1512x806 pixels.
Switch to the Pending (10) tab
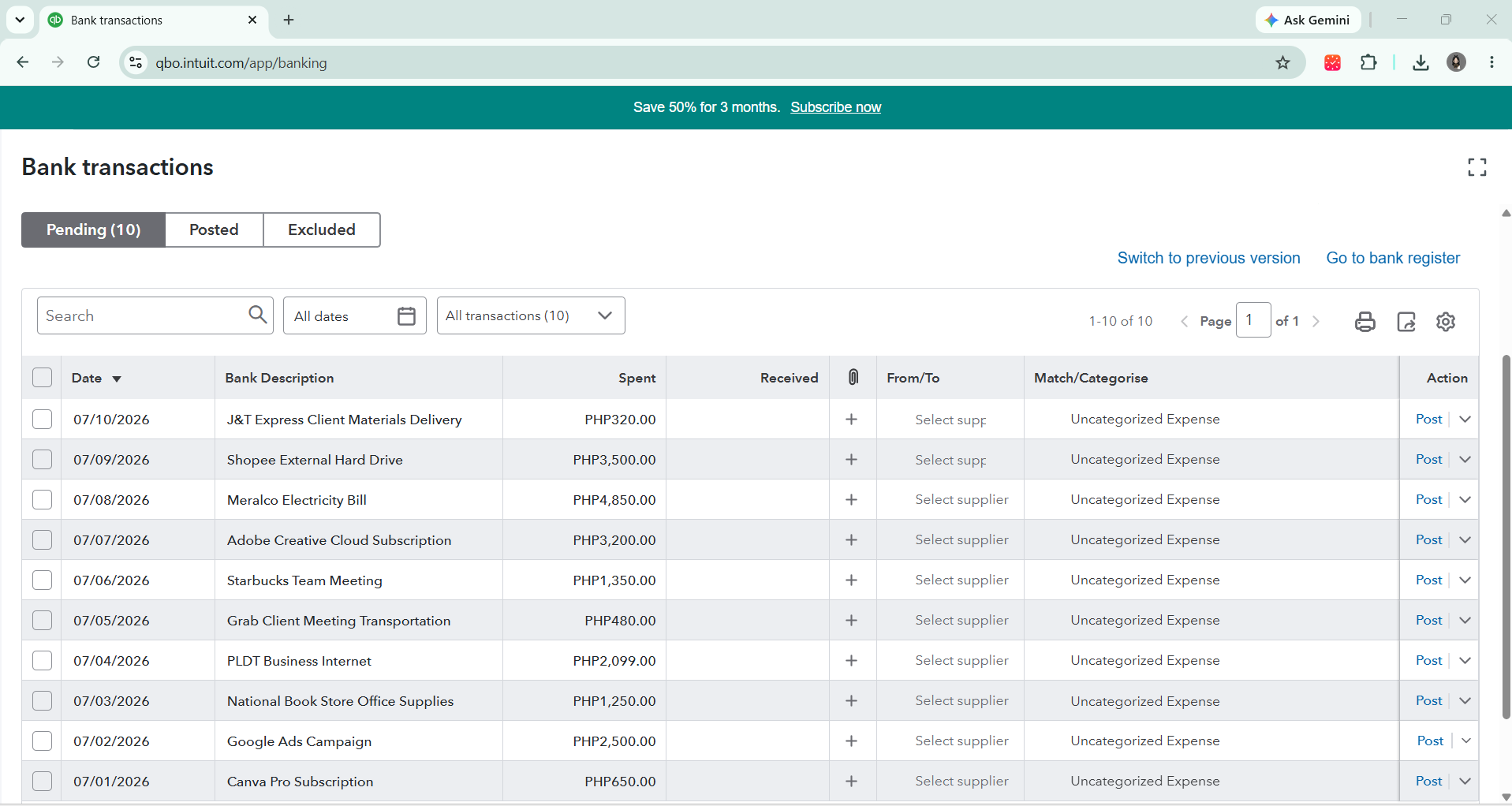(x=93, y=229)
